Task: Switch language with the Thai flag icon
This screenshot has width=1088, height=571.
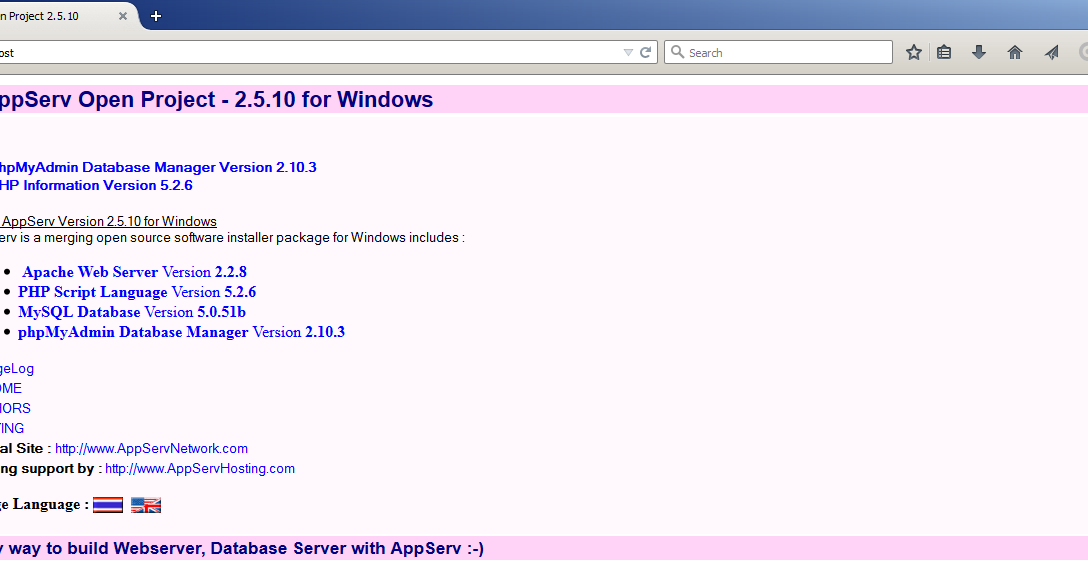Action: click(108, 505)
